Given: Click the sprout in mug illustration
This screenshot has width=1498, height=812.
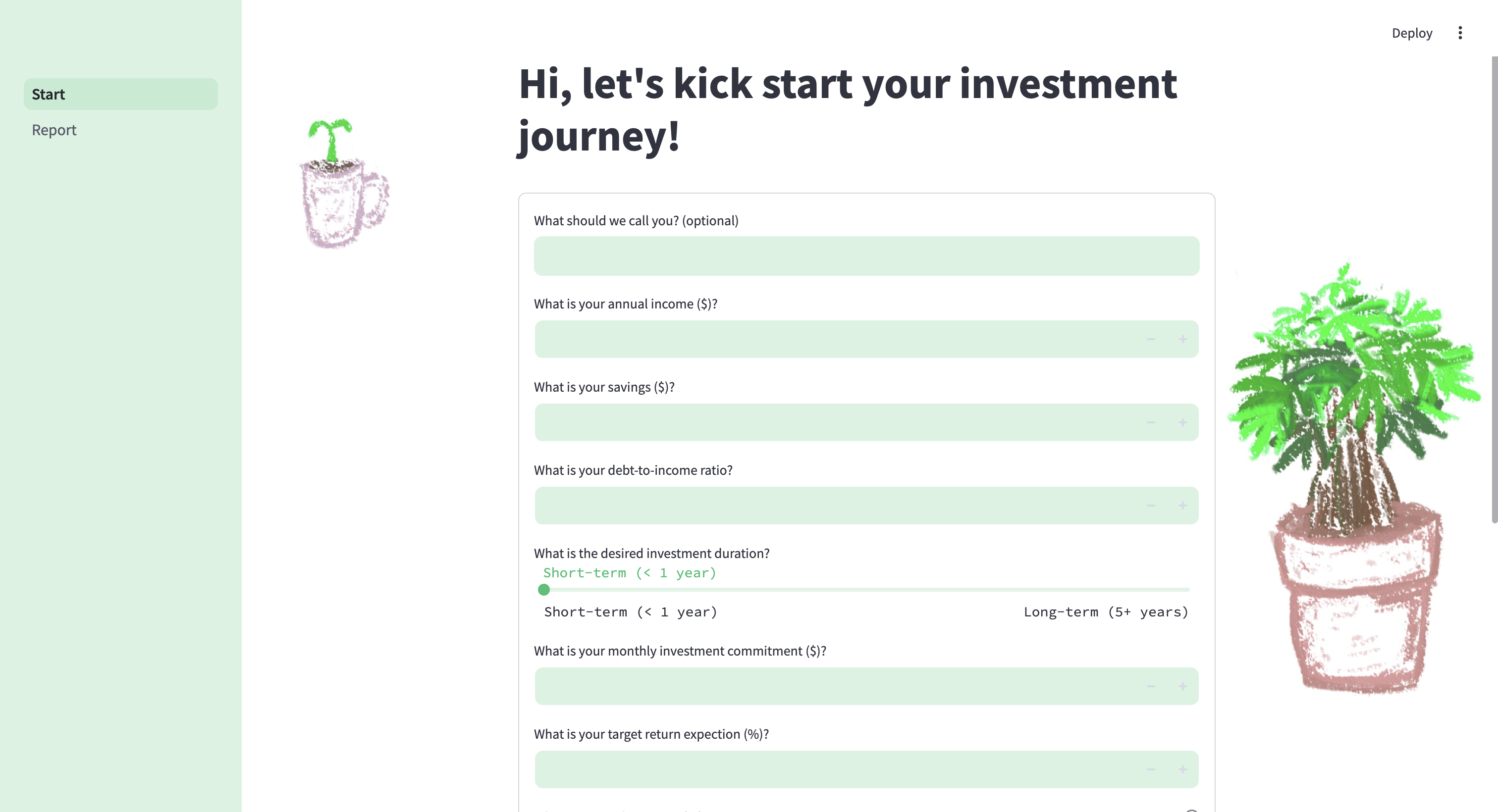Looking at the screenshot, I should coord(343,184).
